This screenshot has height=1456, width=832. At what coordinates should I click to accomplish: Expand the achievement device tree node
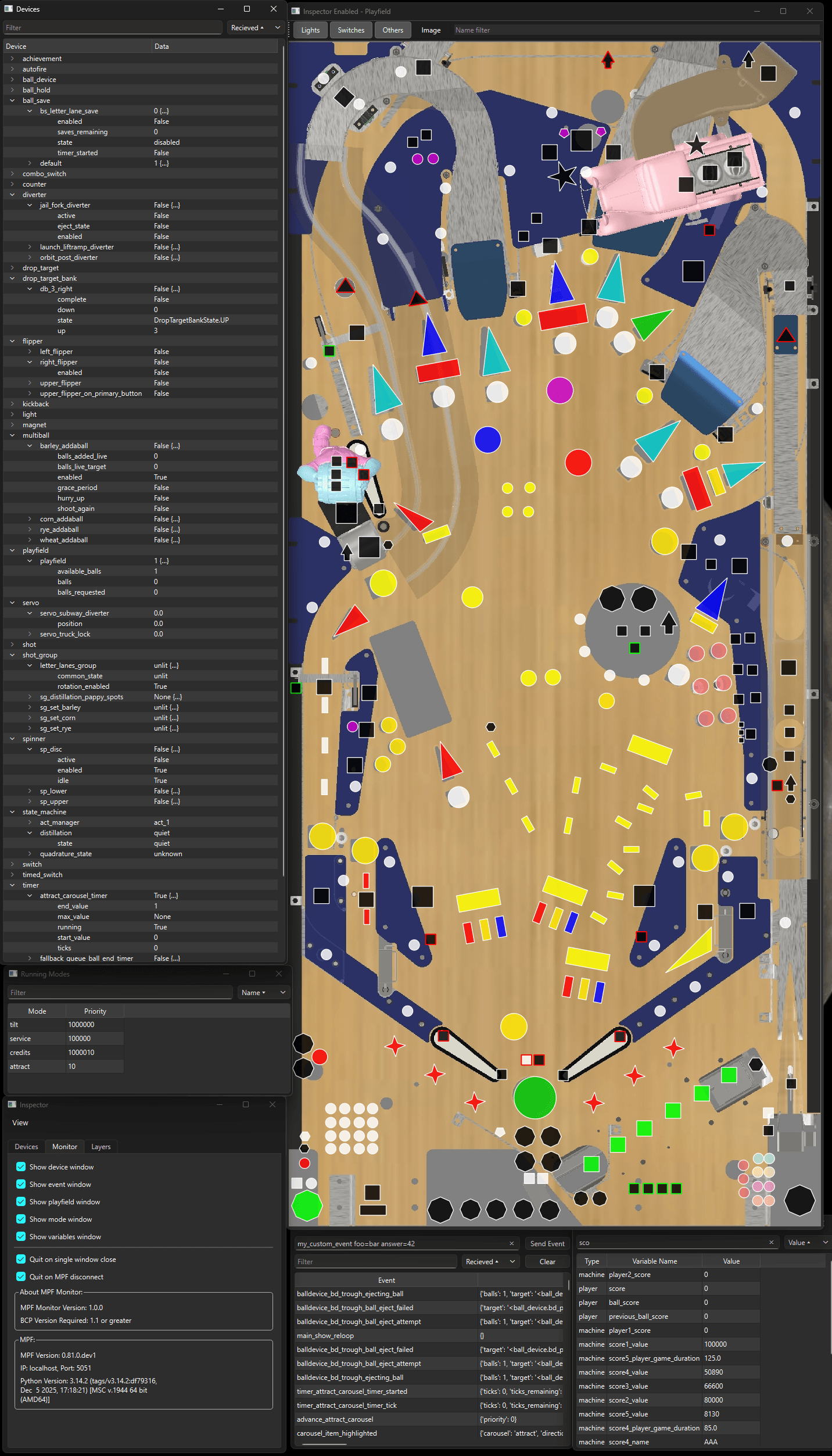(12, 59)
